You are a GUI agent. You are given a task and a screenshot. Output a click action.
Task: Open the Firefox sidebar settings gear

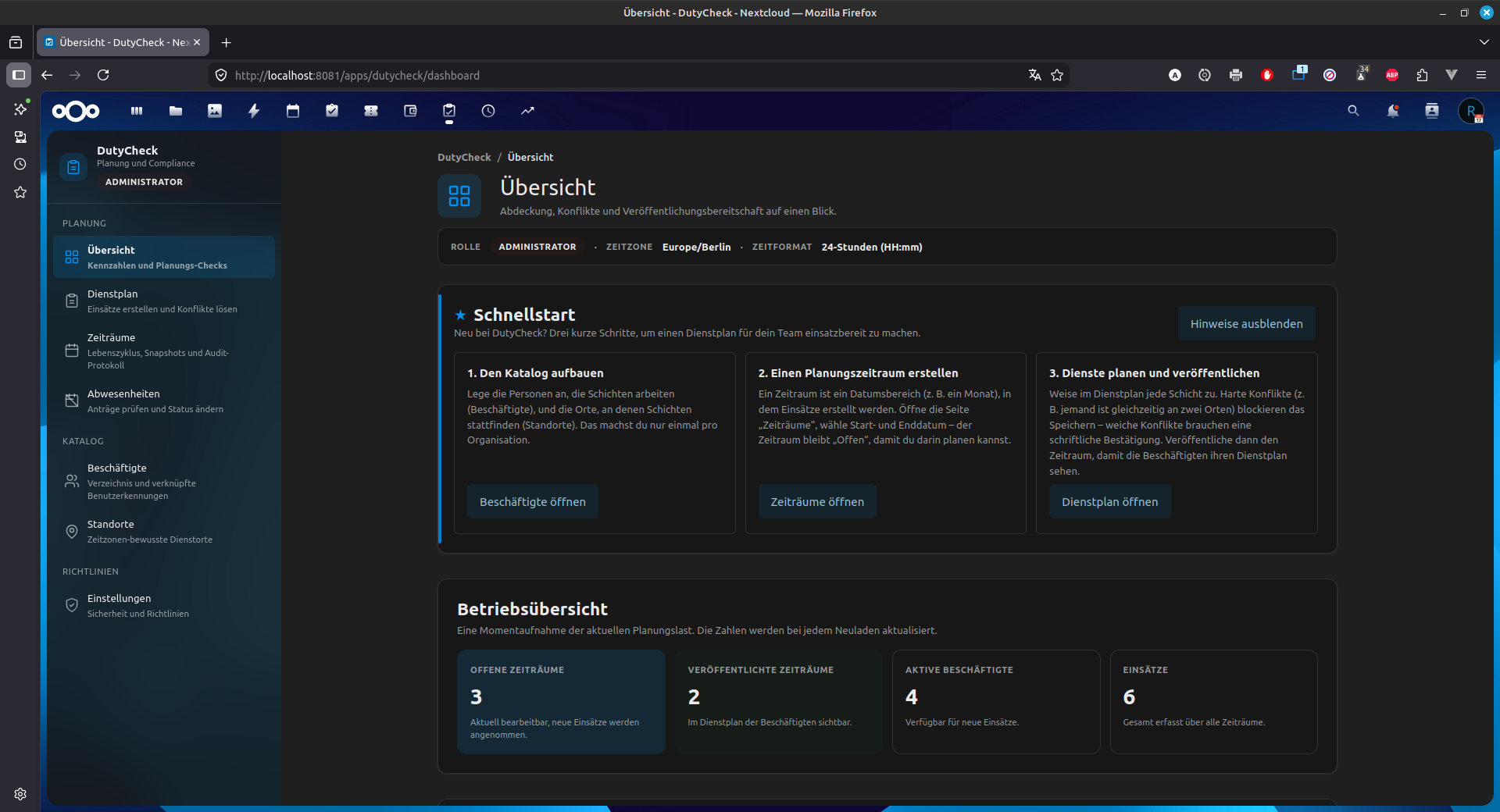coord(20,794)
